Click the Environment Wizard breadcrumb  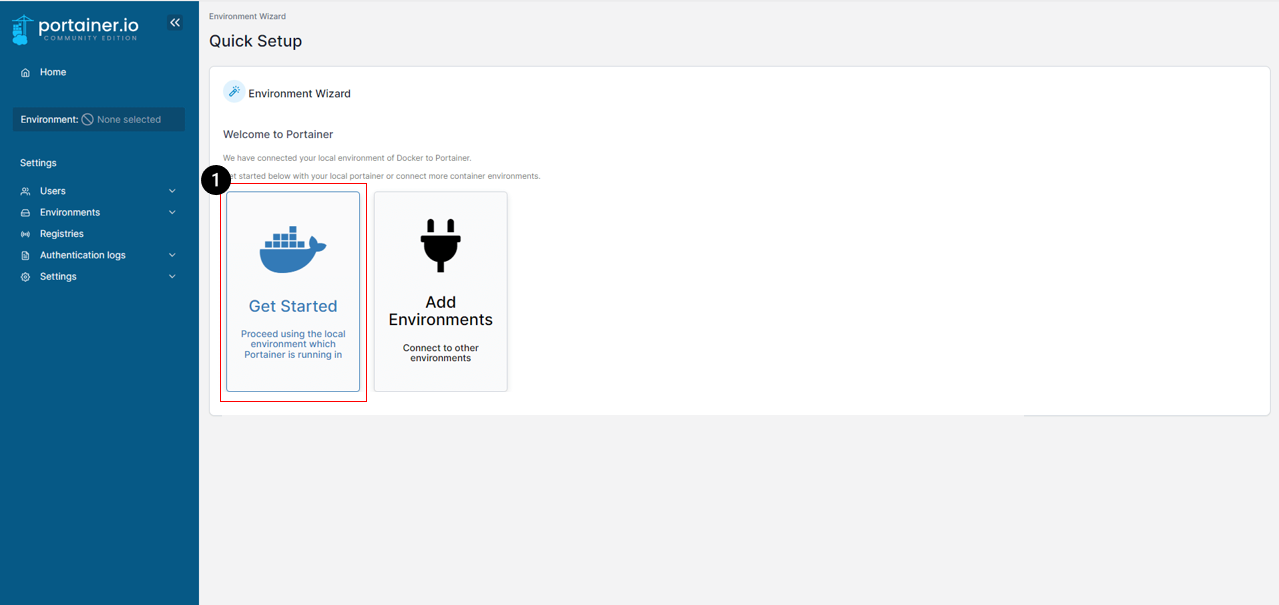tap(247, 16)
